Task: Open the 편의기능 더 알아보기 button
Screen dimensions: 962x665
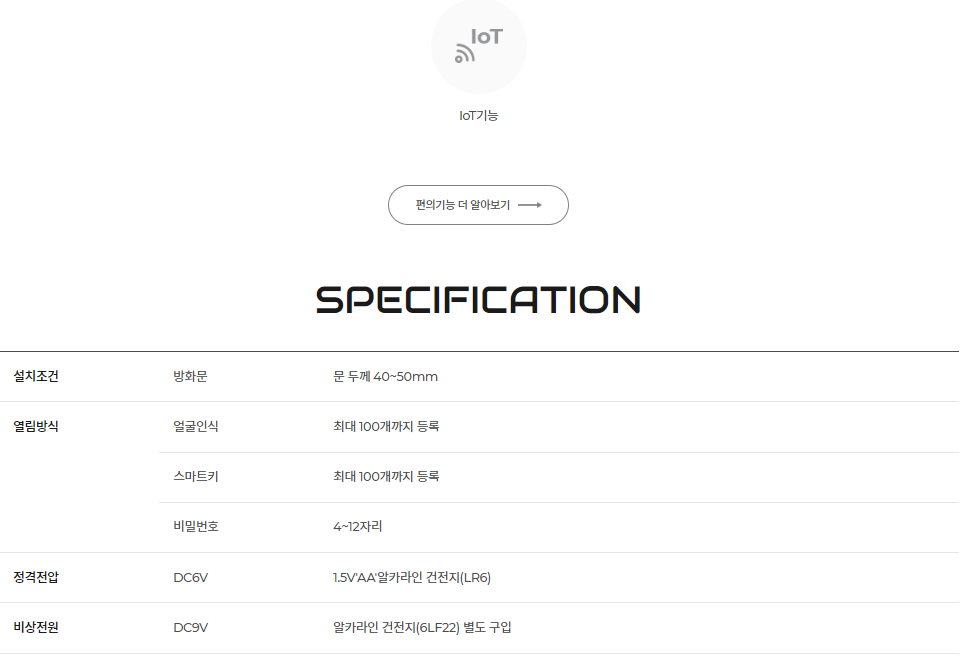Action: coord(478,205)
